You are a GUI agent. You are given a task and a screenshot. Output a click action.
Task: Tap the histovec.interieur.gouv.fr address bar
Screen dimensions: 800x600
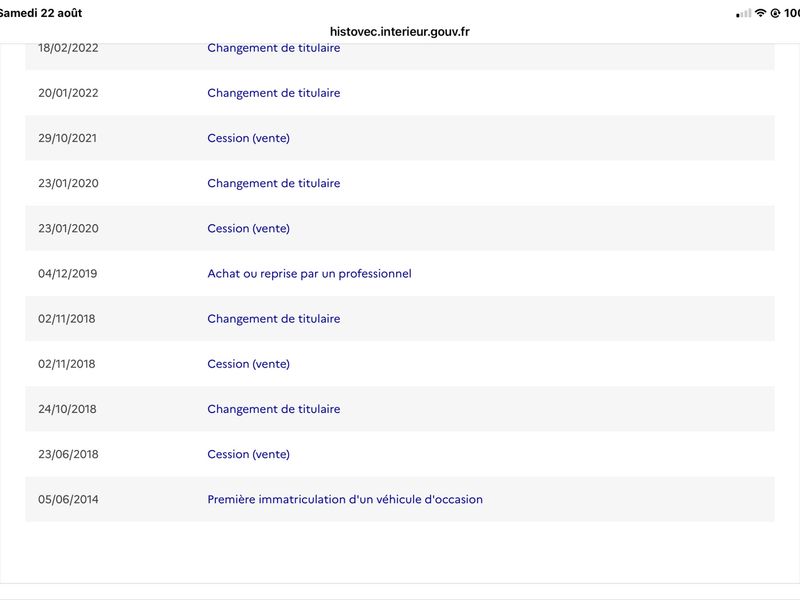point(399,32)
